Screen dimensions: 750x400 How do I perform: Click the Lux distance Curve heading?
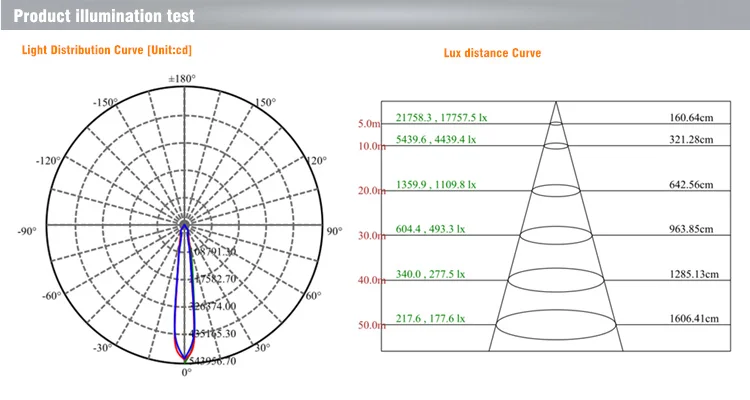point(492,53)
